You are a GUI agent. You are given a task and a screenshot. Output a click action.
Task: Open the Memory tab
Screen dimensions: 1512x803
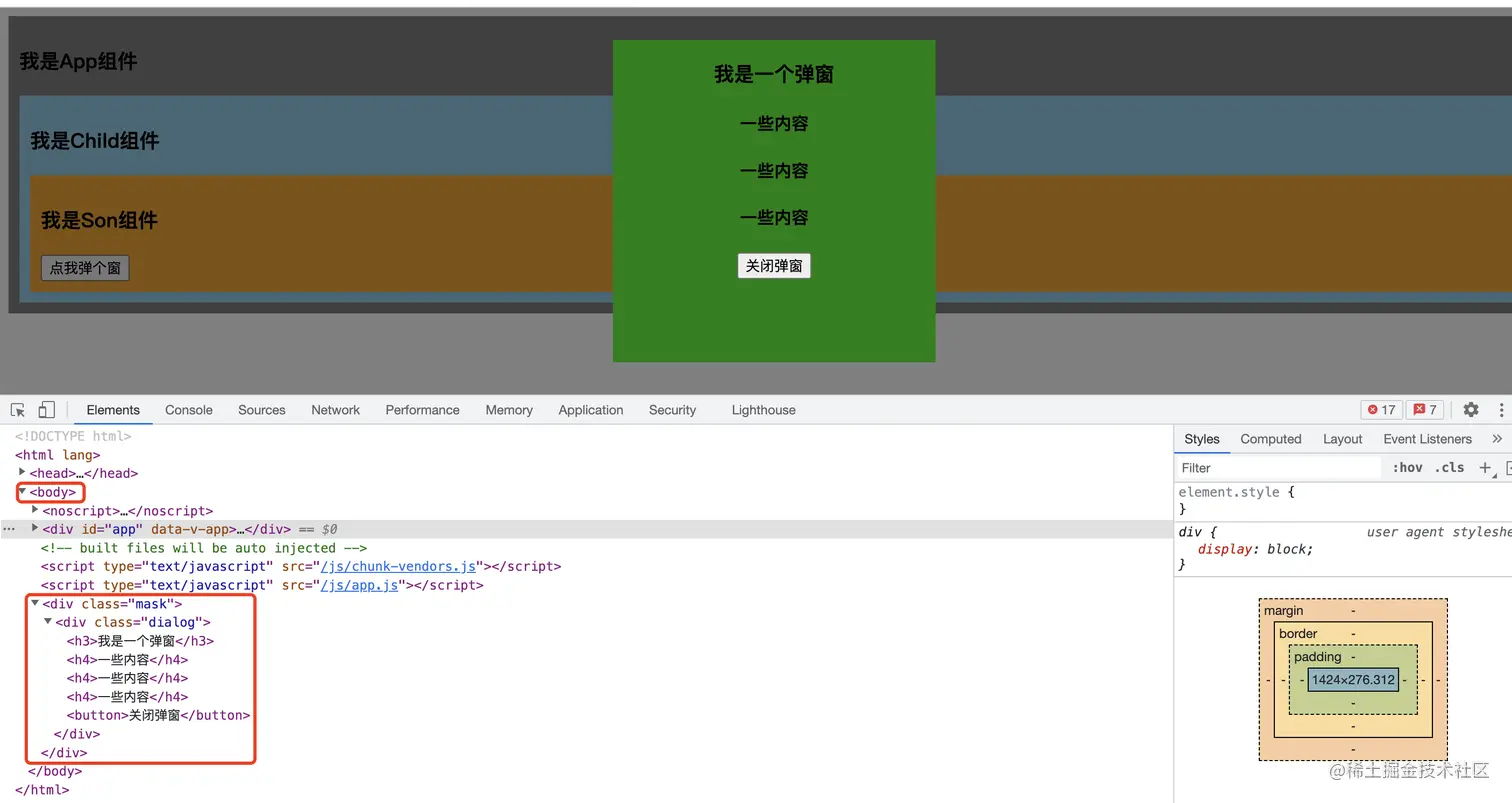coord(509,410)
